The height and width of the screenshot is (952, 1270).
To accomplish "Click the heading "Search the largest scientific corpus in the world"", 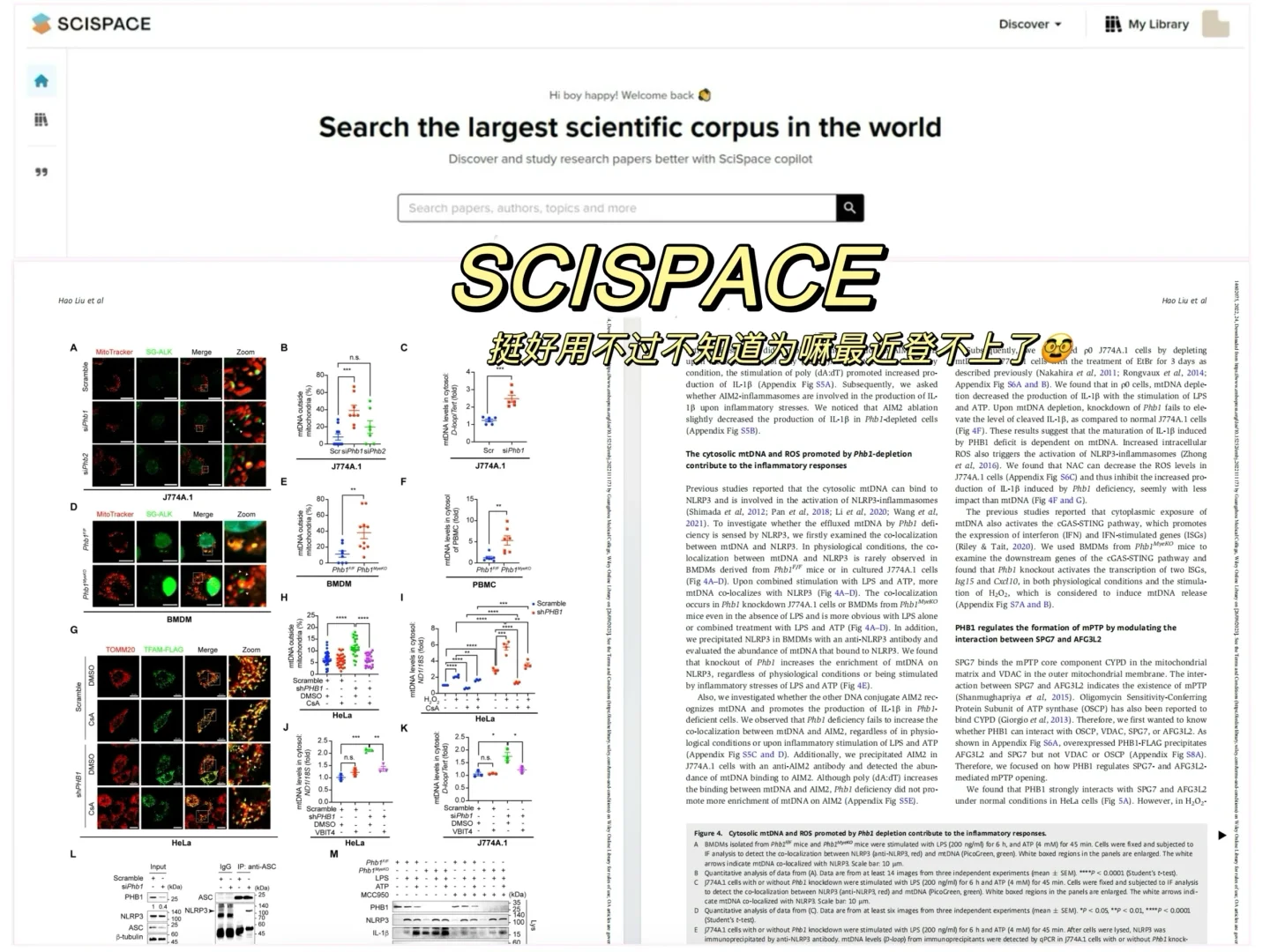I will 630,128.
